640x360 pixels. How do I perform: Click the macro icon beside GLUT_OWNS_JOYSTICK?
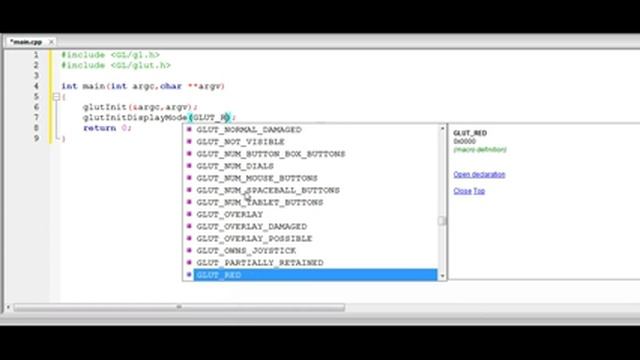[x=189, y=251]
